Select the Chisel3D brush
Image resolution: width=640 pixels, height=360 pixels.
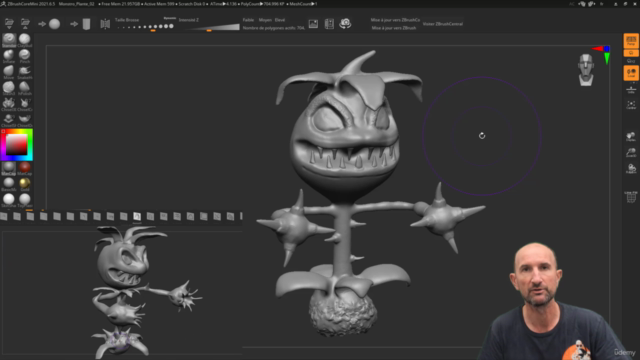pos(9,104)
